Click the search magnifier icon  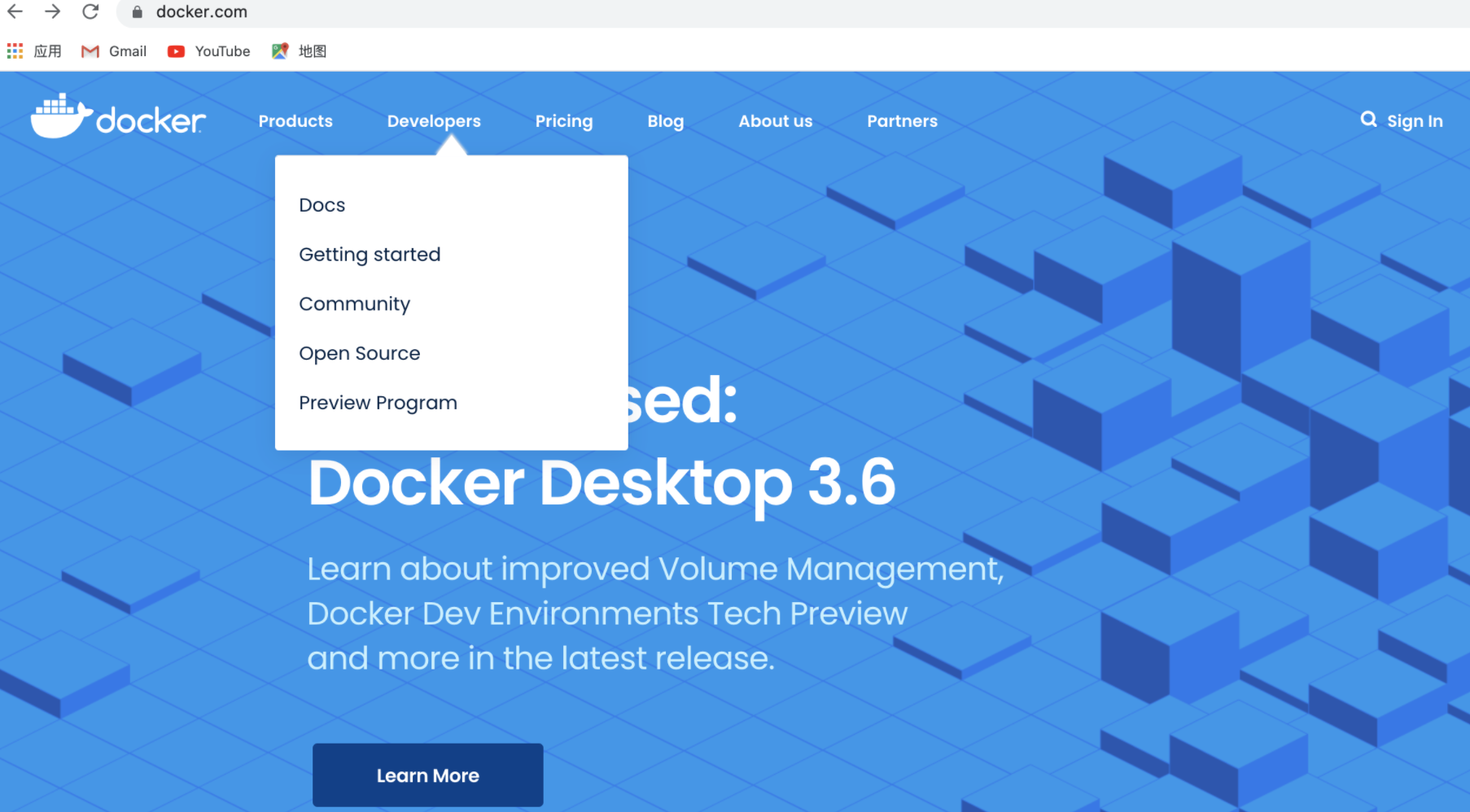click(1368, 120)
